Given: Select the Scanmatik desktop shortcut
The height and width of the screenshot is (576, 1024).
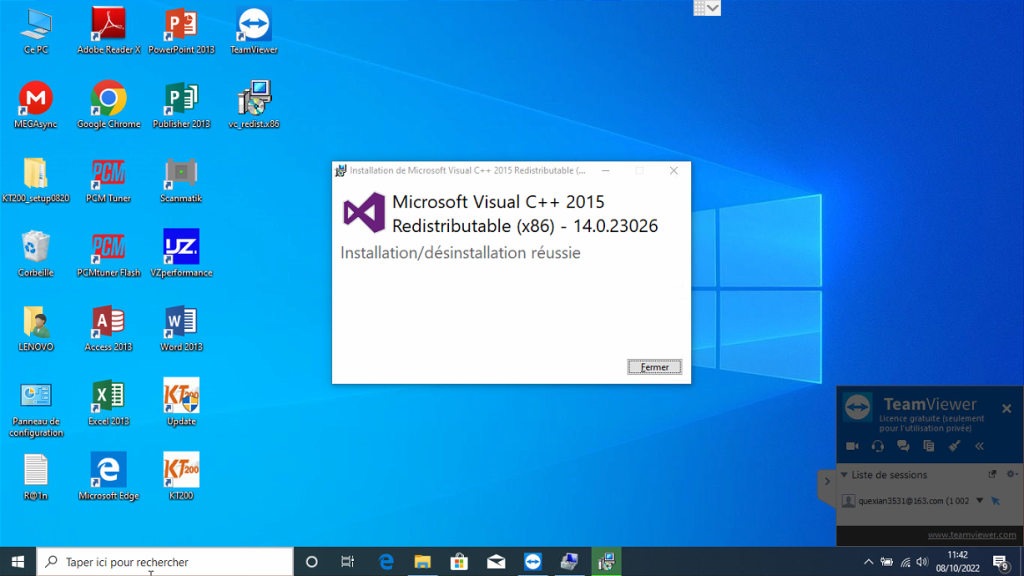Looking at the screenshot, I should point(181,180).
